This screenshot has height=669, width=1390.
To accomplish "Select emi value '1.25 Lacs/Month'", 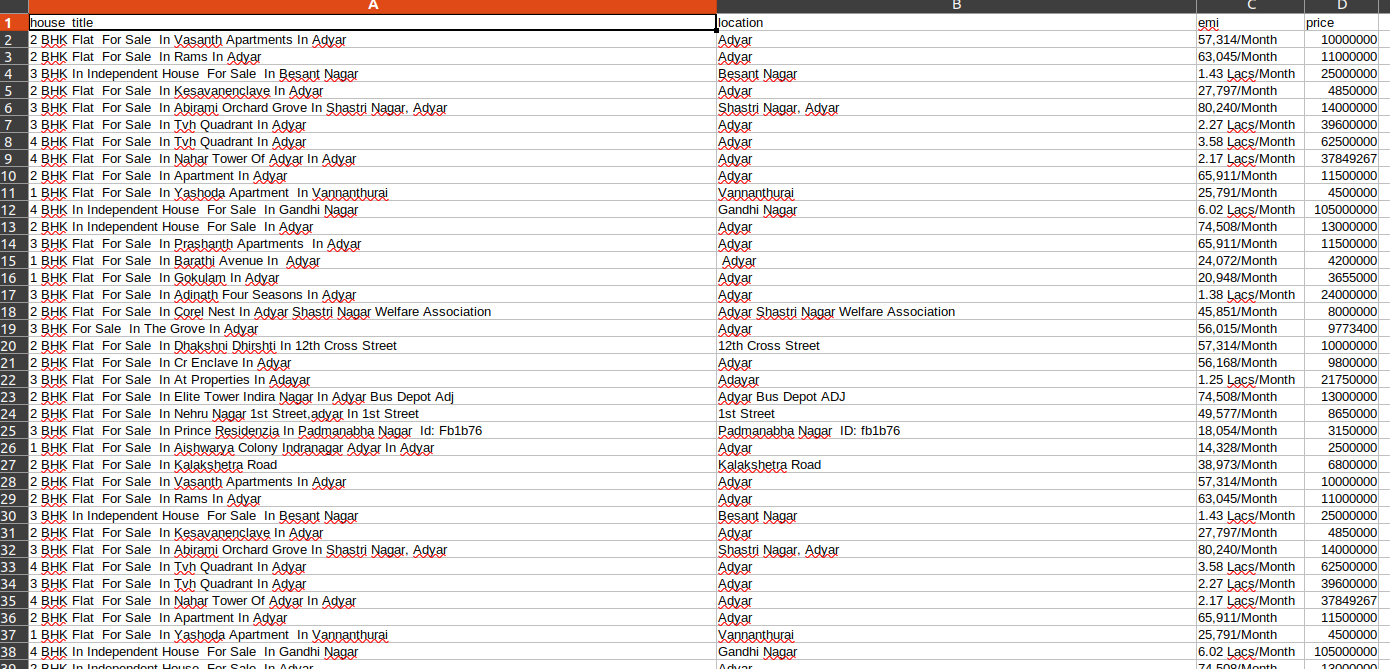I will point(1250,379).
